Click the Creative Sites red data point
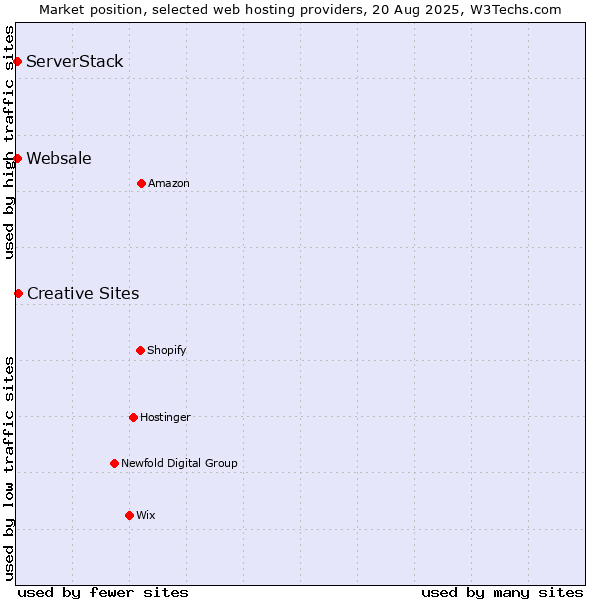 [18, 293]
